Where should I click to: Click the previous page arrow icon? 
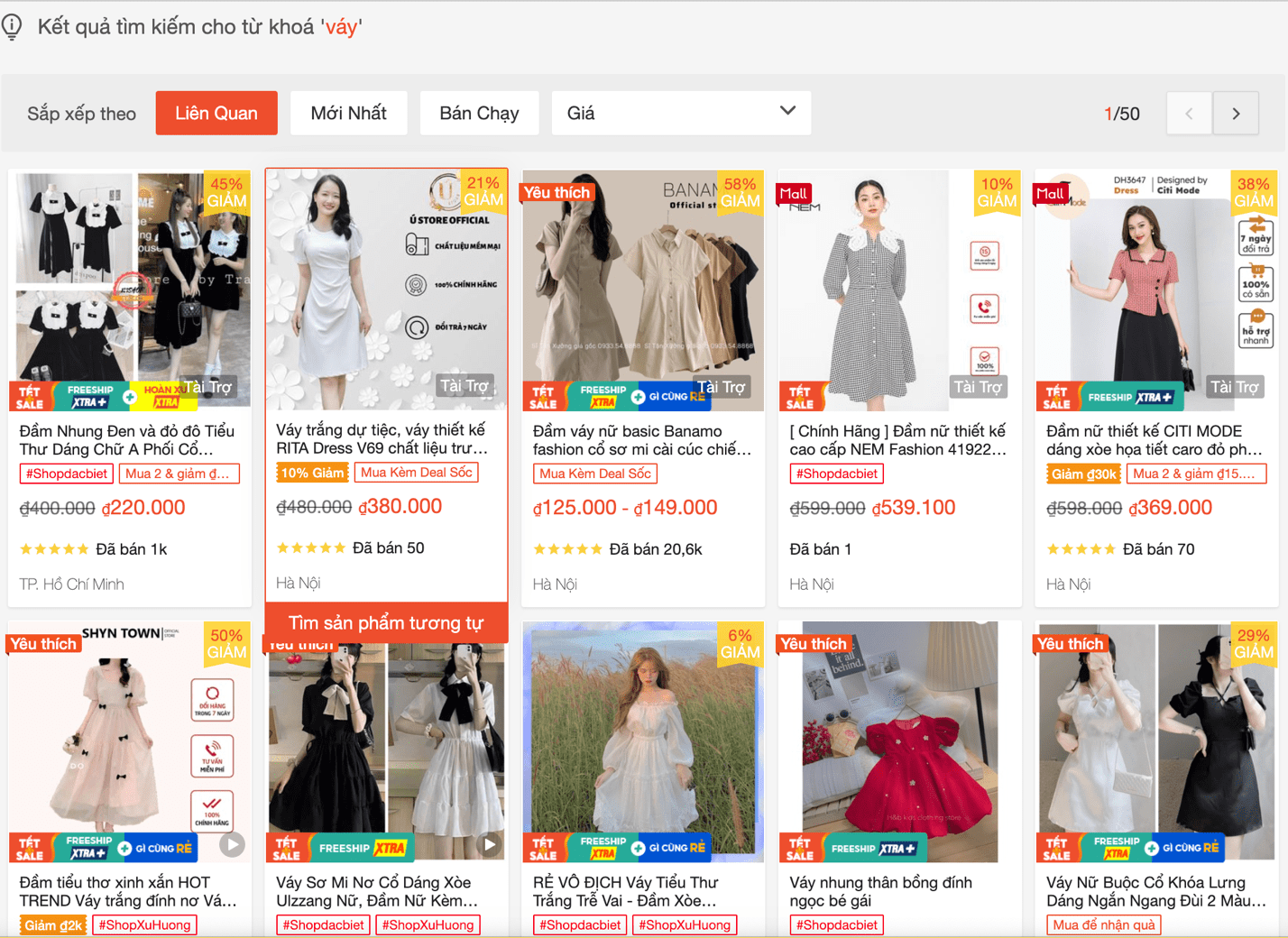coord(1189,113)
